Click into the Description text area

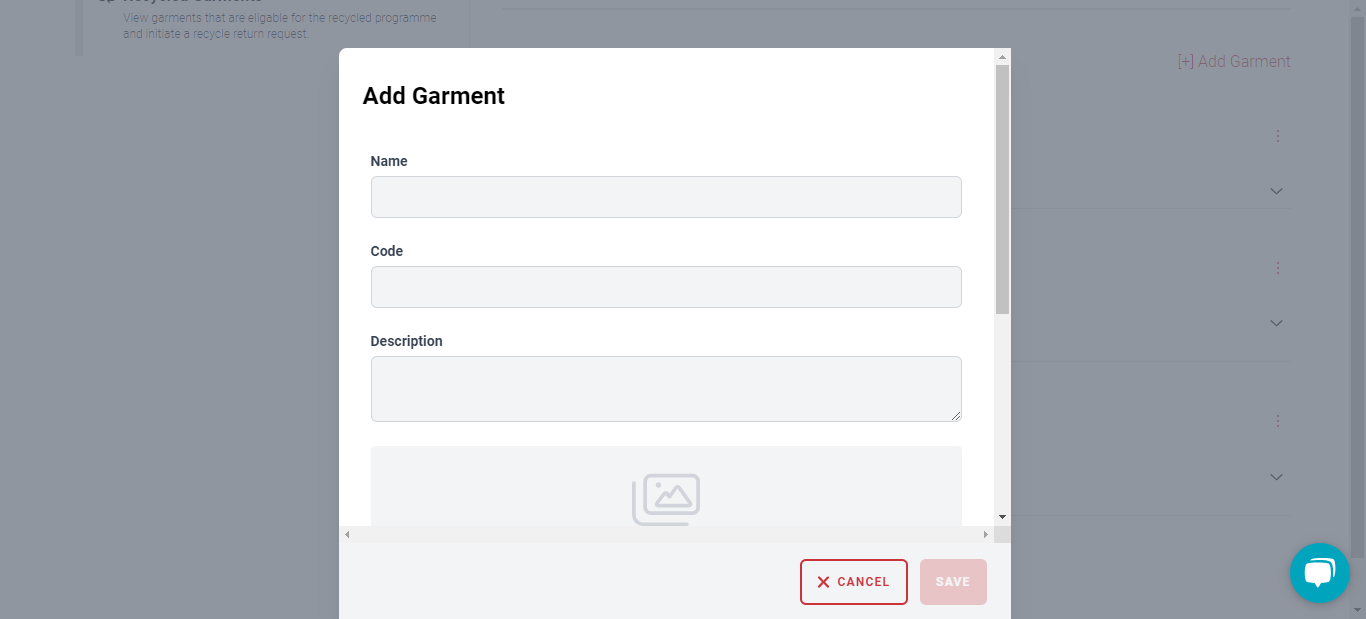(x=666, y=389)
